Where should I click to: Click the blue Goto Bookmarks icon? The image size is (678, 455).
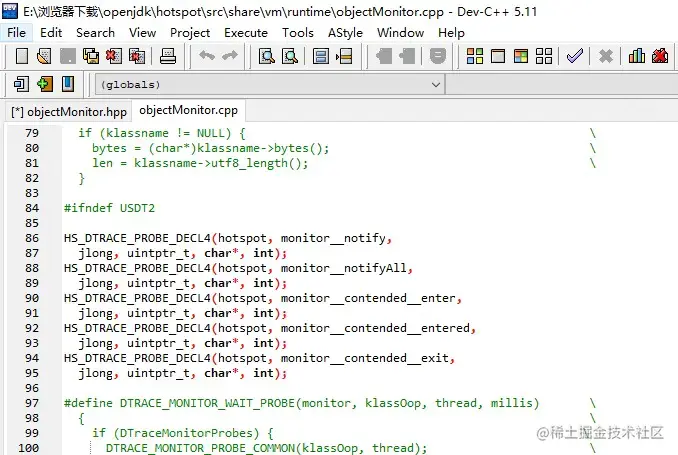(68, 84)
